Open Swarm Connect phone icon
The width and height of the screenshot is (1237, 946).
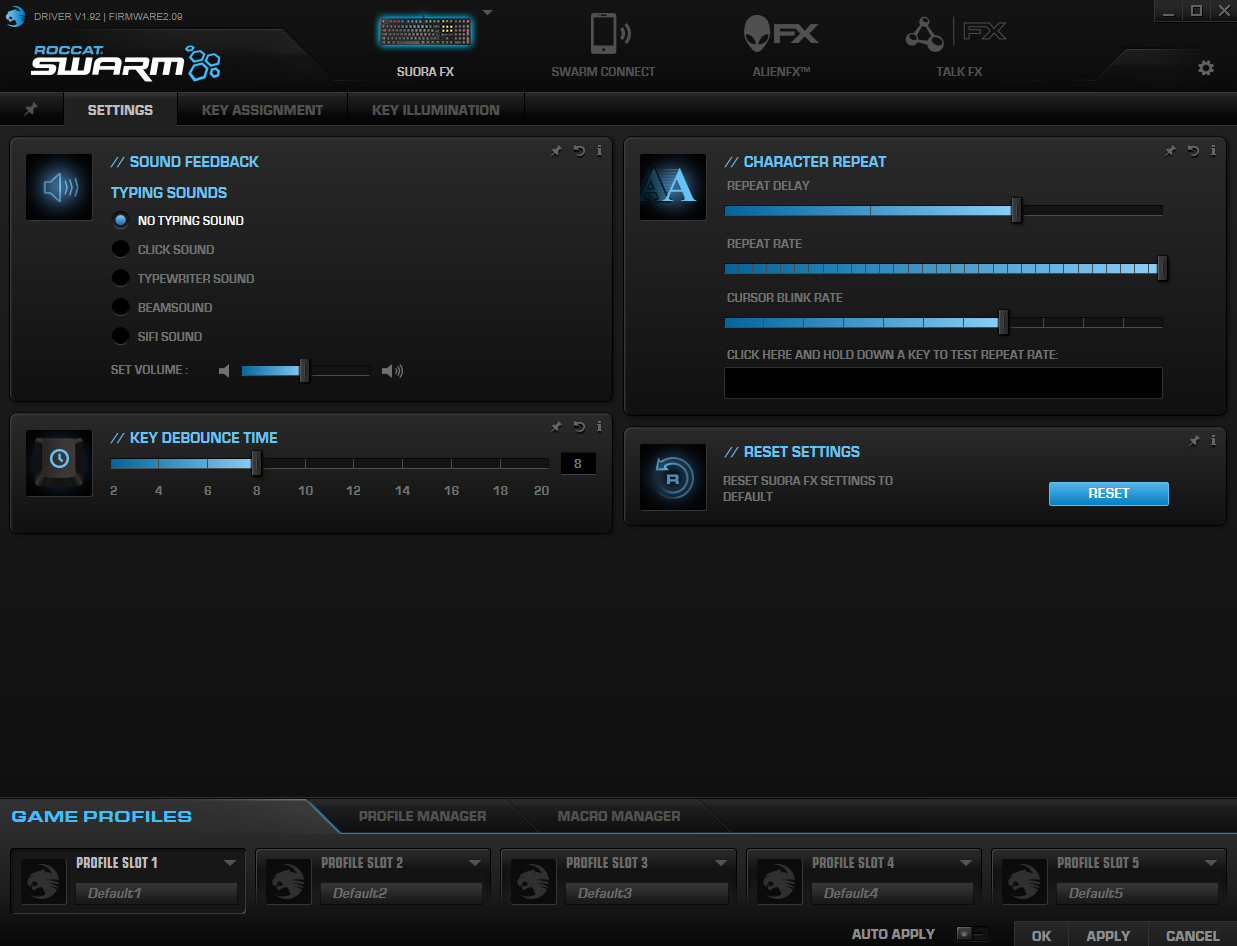[x=609, y=33]
